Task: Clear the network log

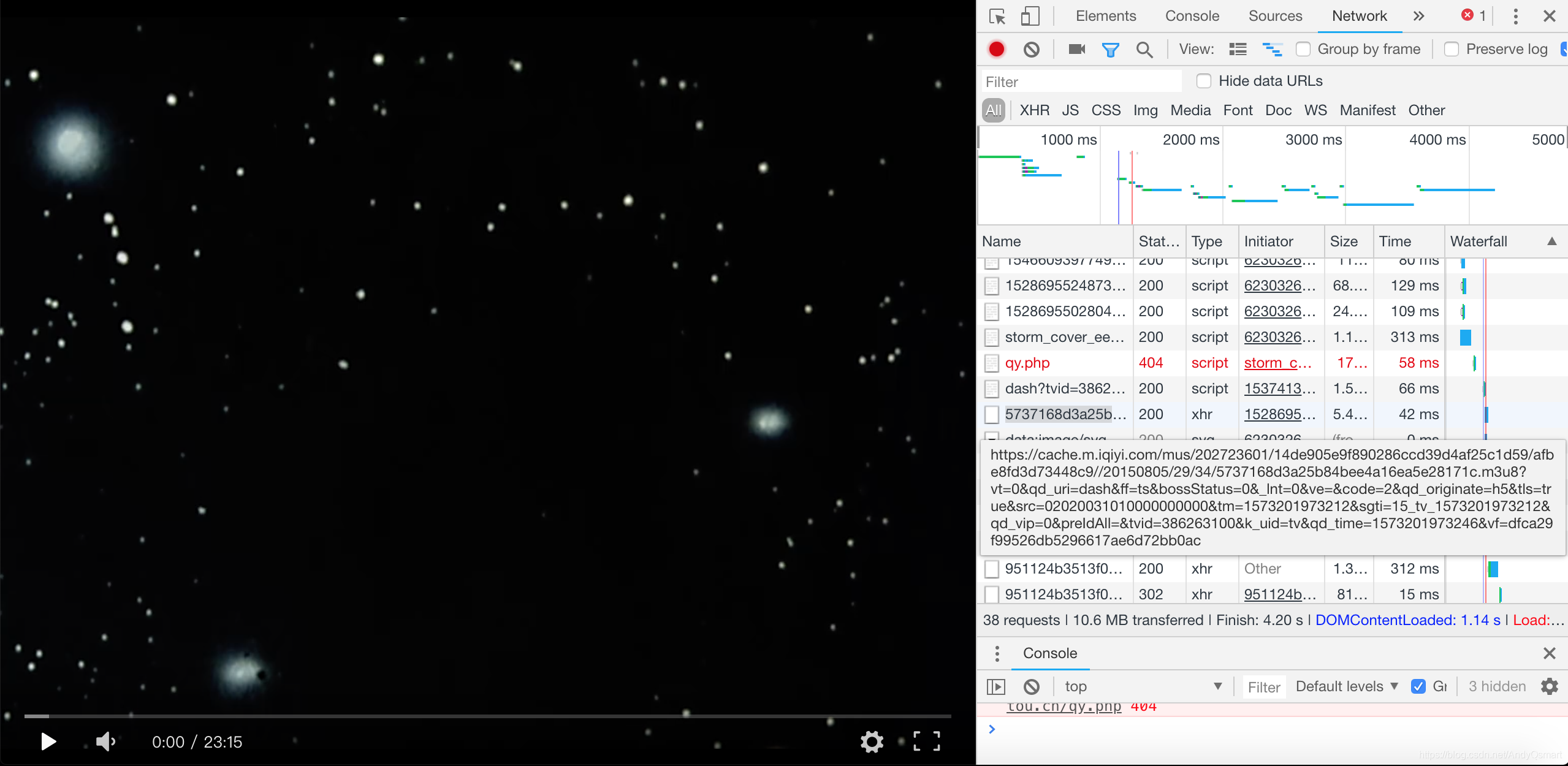Action: [x=1032, y=49]
